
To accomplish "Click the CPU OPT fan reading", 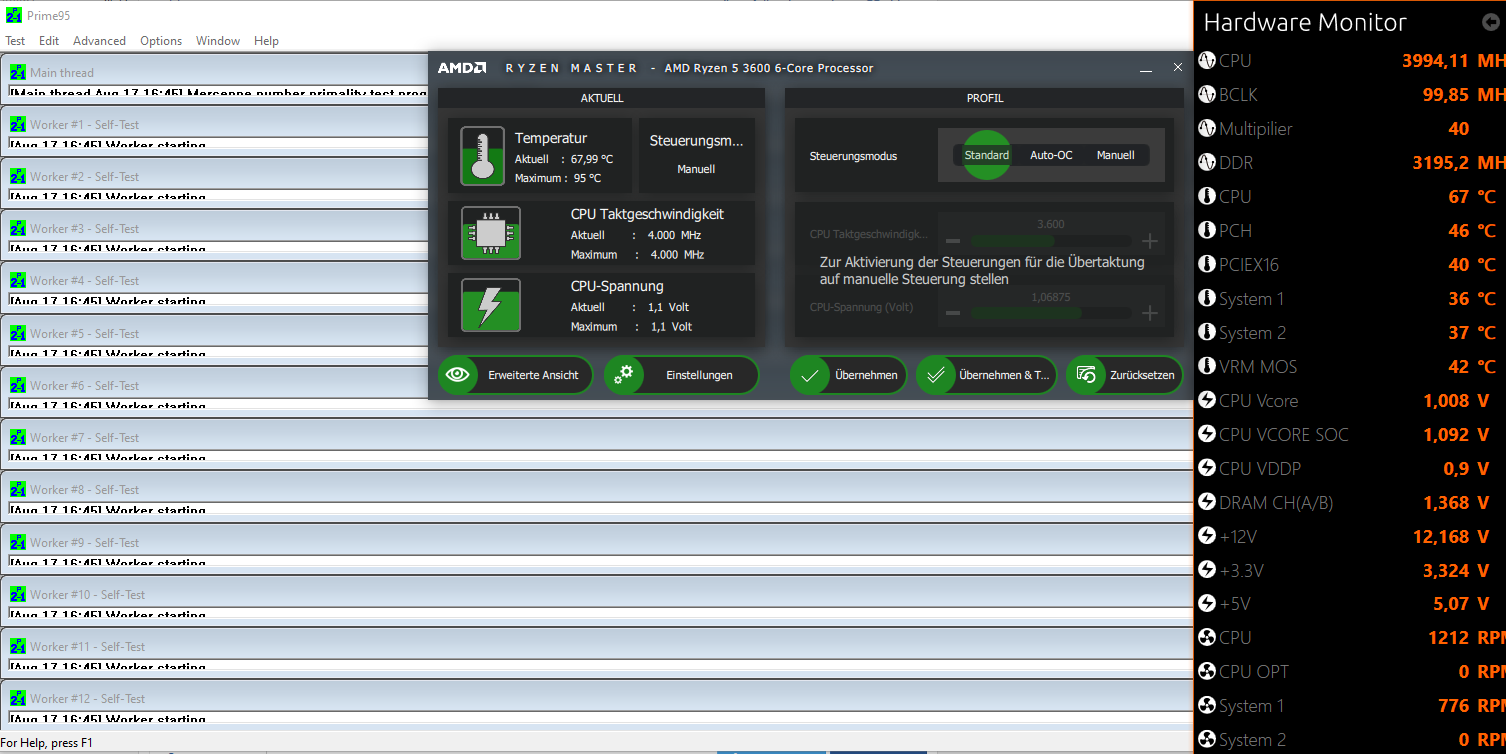I will pos(1482,672).
